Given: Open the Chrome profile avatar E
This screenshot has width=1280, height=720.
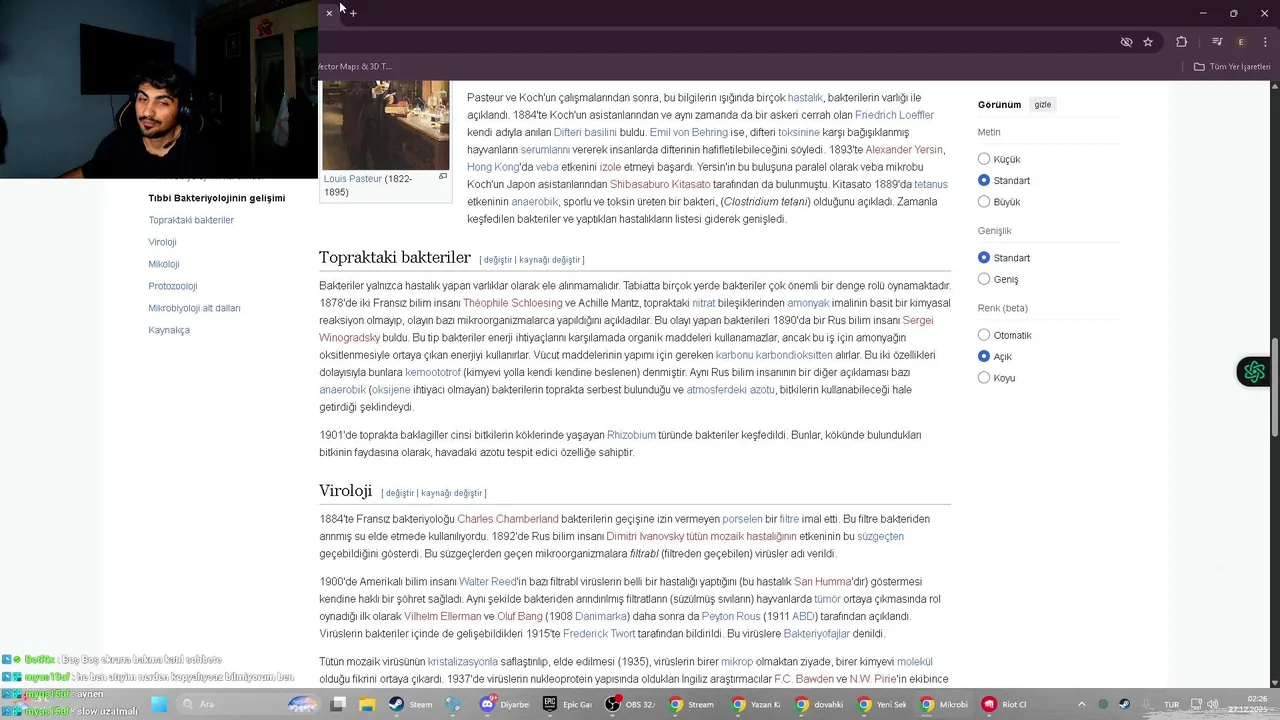Looking at the screenshot, I should point(1241,42).
